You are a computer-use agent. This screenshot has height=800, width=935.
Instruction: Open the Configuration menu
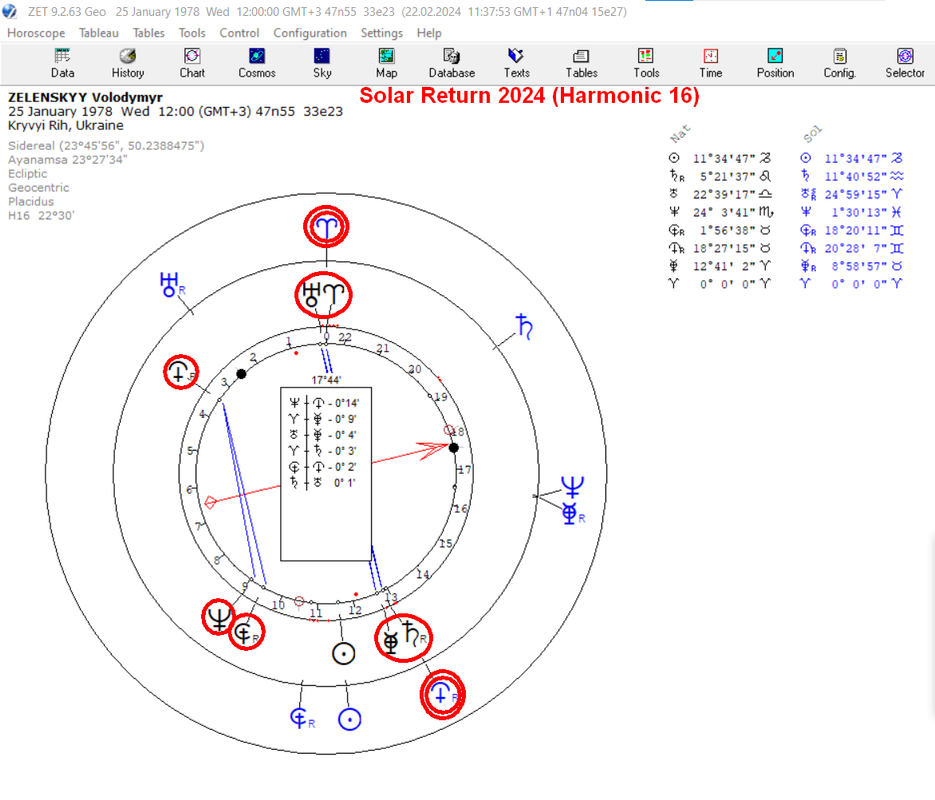click(x=310, y=33)
